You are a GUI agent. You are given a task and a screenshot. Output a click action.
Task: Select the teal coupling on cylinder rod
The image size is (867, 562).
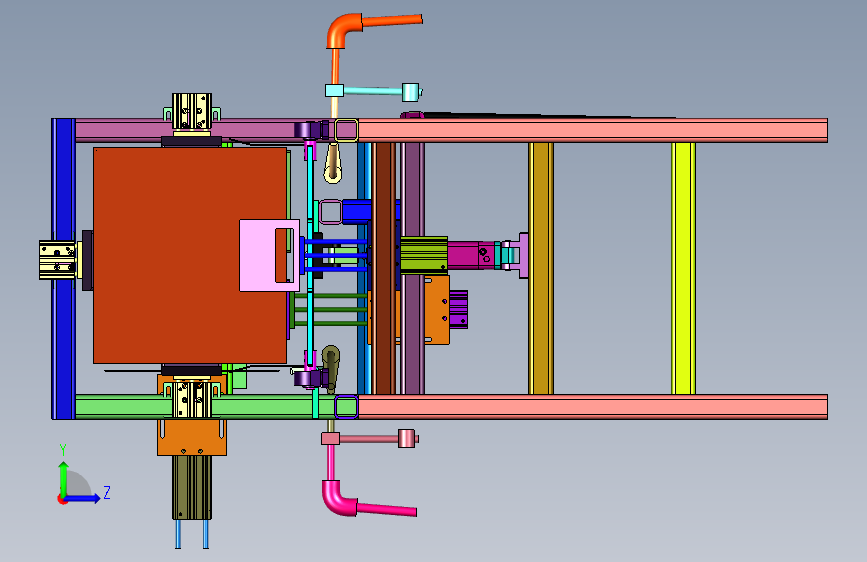click(x=499, y=255)
